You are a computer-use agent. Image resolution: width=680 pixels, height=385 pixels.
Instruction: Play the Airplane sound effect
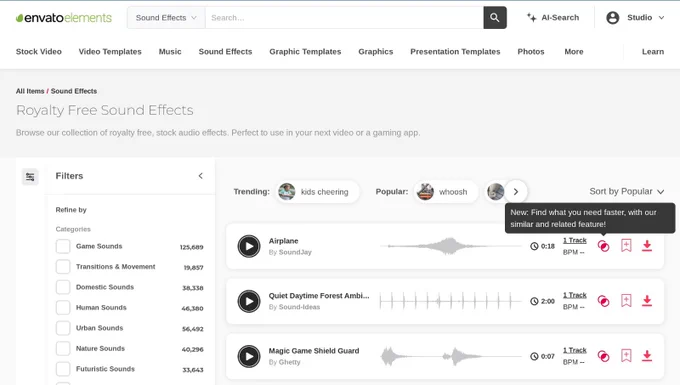coord(249,246)
